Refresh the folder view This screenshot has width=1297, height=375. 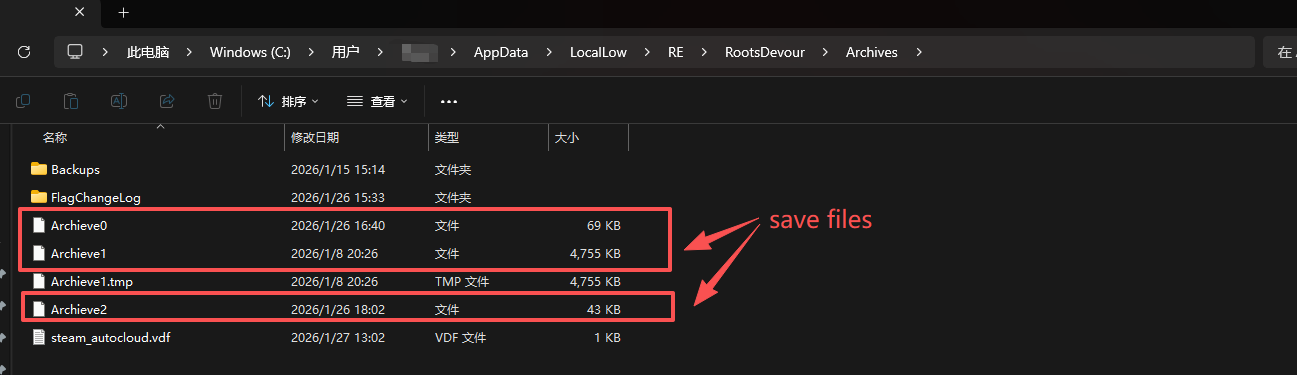pyautogui.click(x=24, y=52)
